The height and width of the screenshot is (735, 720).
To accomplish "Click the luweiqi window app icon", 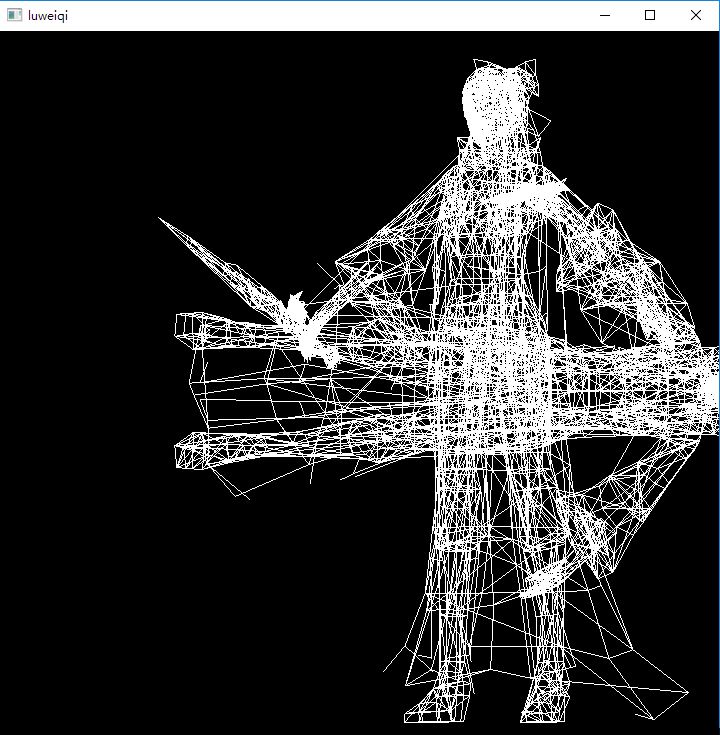I will point(15,15).
